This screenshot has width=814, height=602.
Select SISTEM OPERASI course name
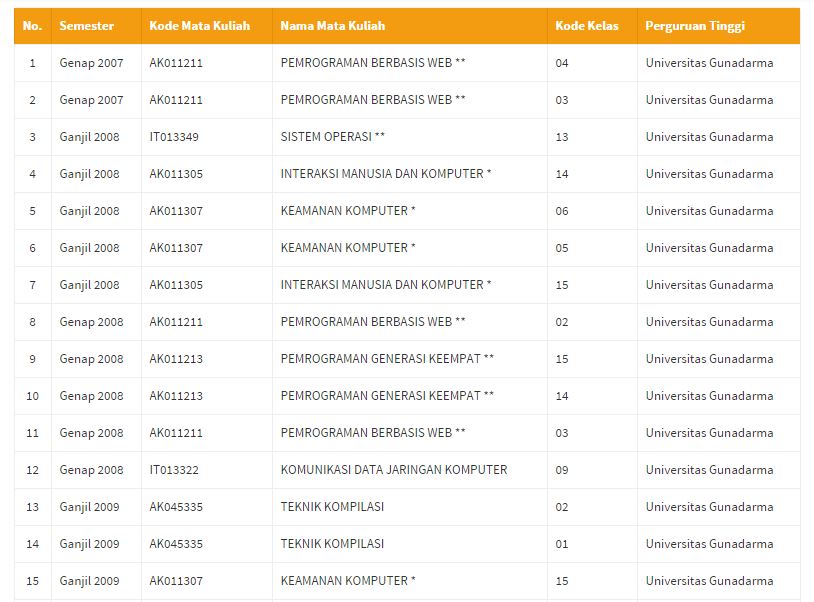coord(332,137)
